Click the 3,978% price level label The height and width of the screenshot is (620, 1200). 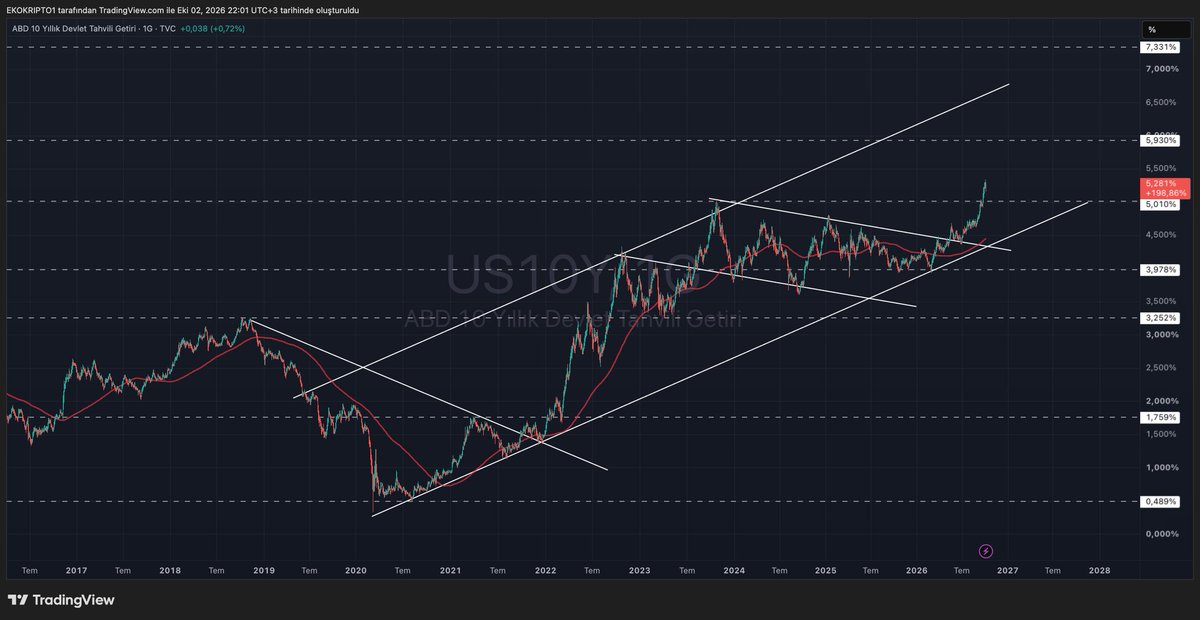[x=1160, y=270]
